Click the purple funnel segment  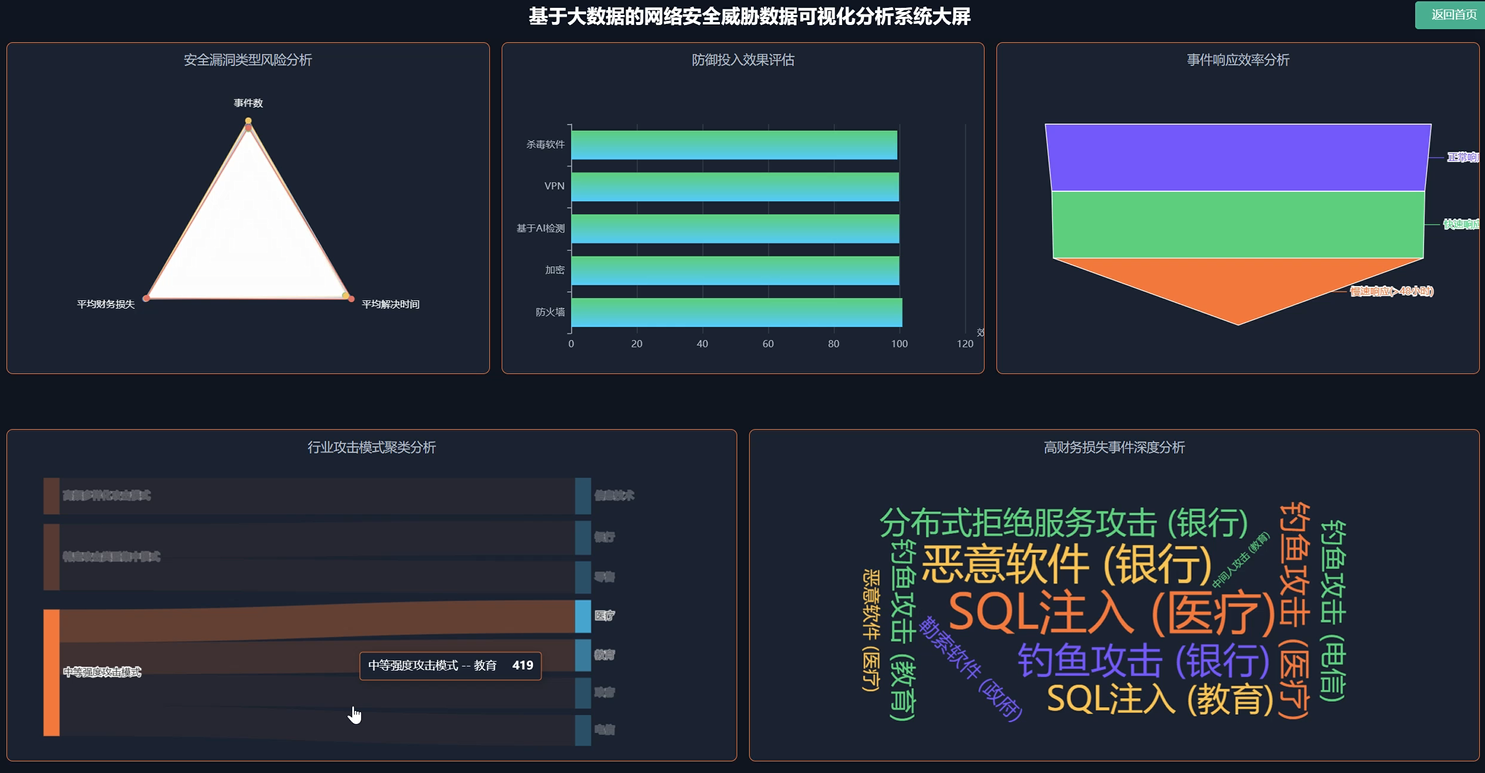coord(1238,157)
